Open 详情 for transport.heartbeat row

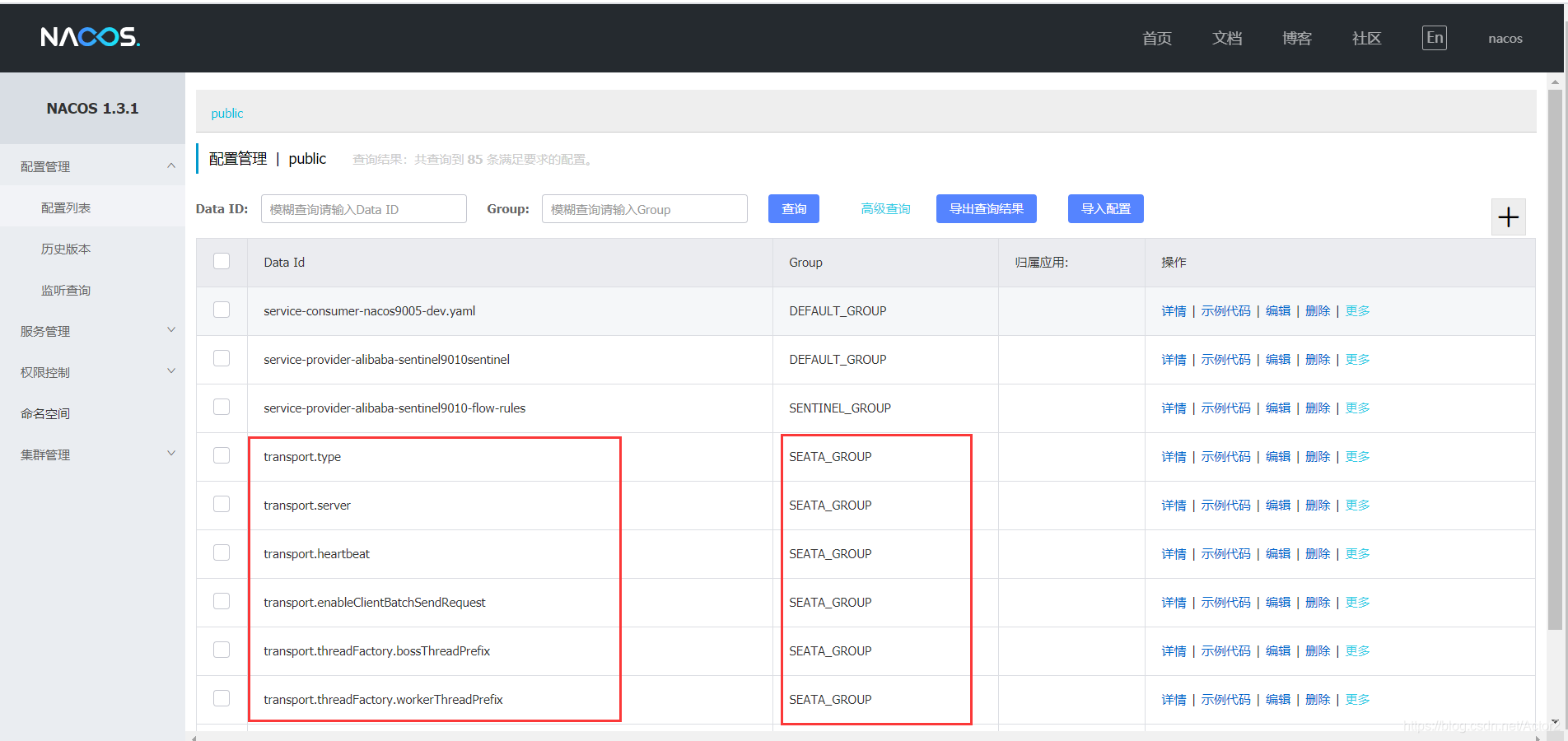tap(1174, 554)
